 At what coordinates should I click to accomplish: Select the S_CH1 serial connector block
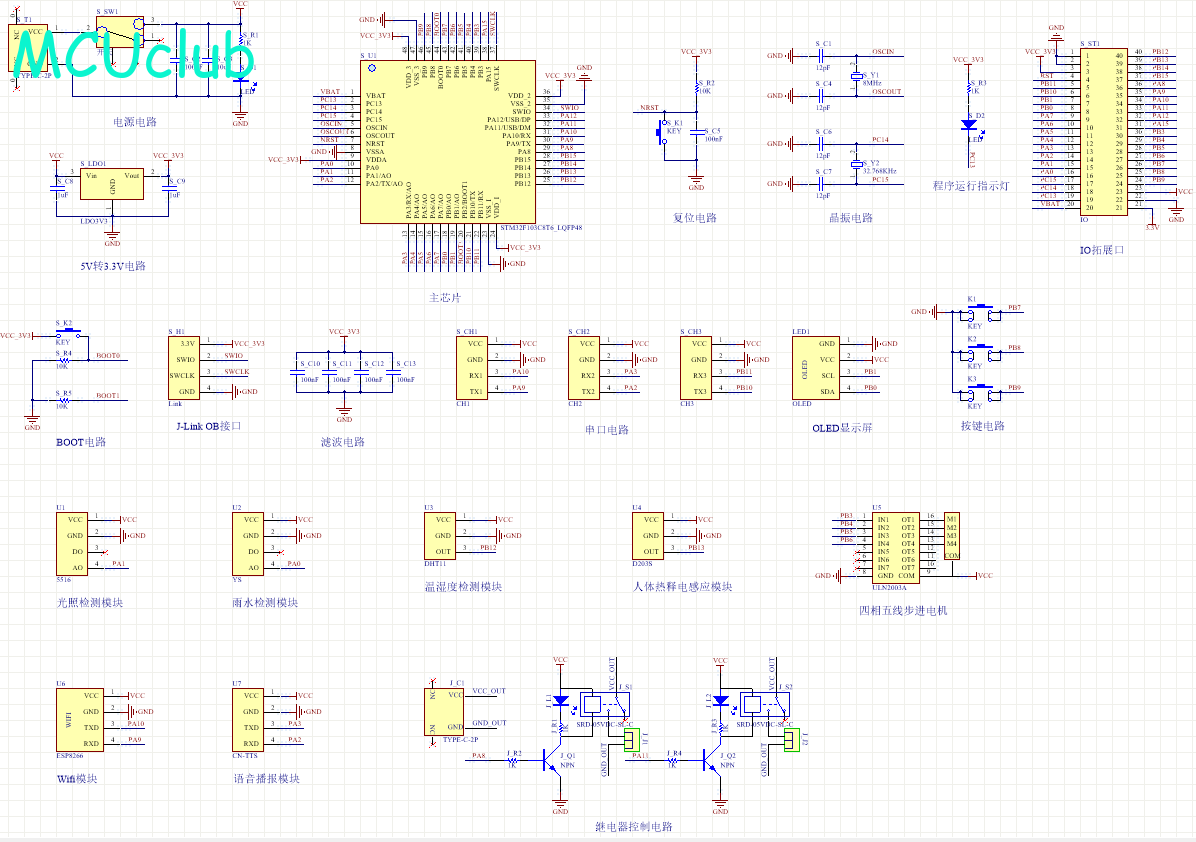[471, 368]
